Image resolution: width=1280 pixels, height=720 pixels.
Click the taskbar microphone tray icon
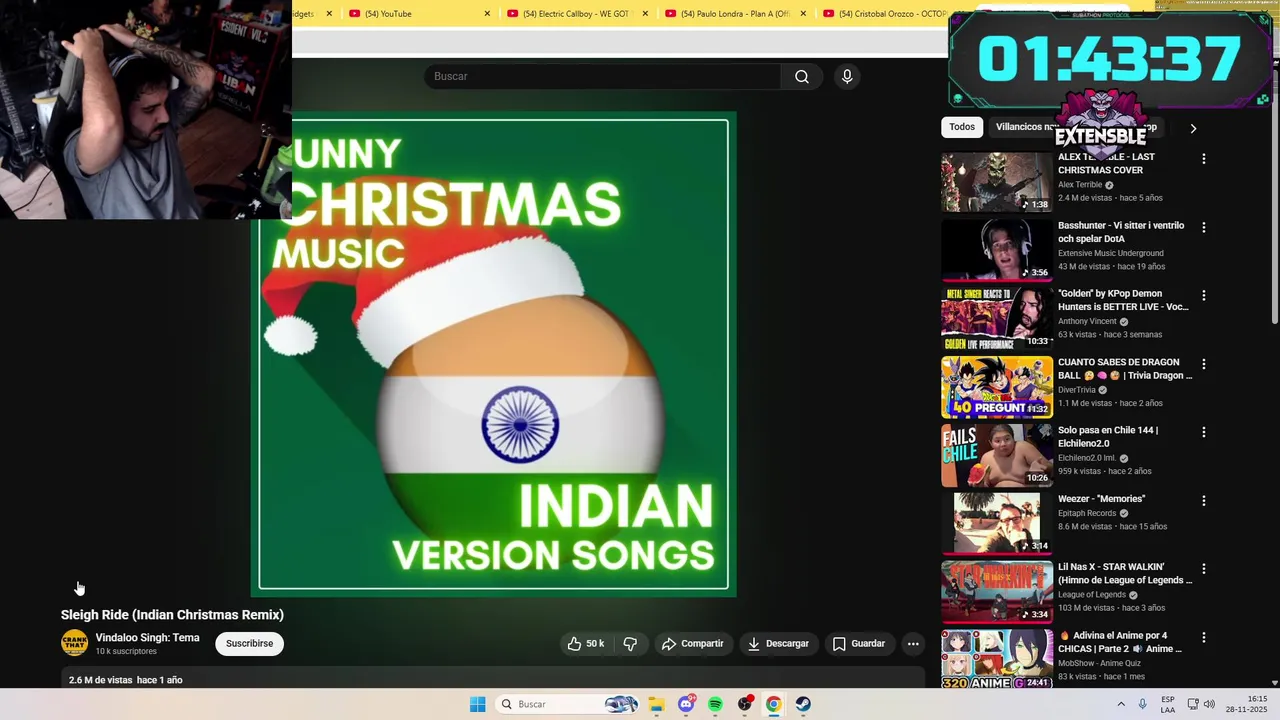tap(1142, 704)
